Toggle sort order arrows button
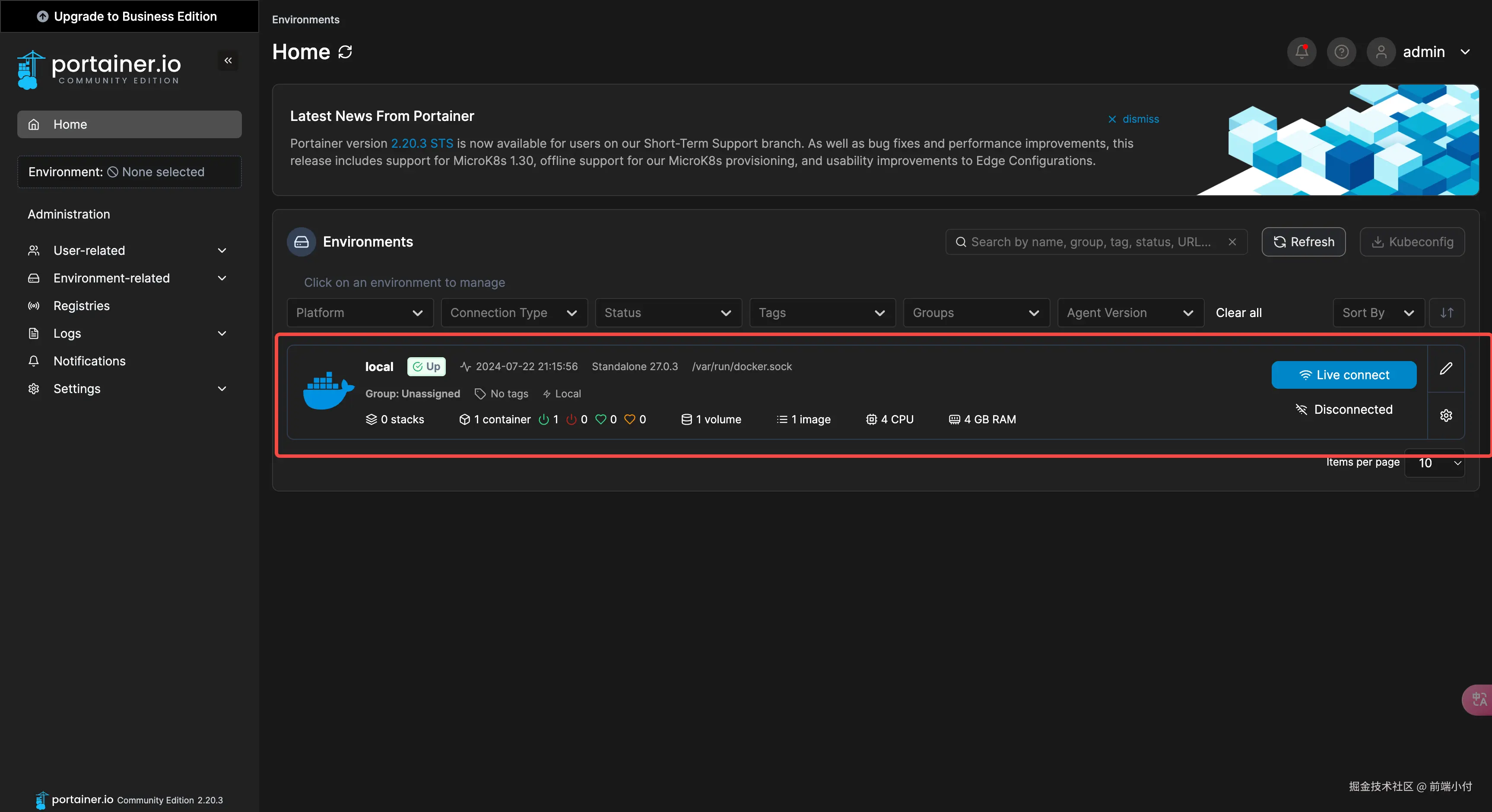The height and width of the screenshot is (812, 1492). point(1447,313)
